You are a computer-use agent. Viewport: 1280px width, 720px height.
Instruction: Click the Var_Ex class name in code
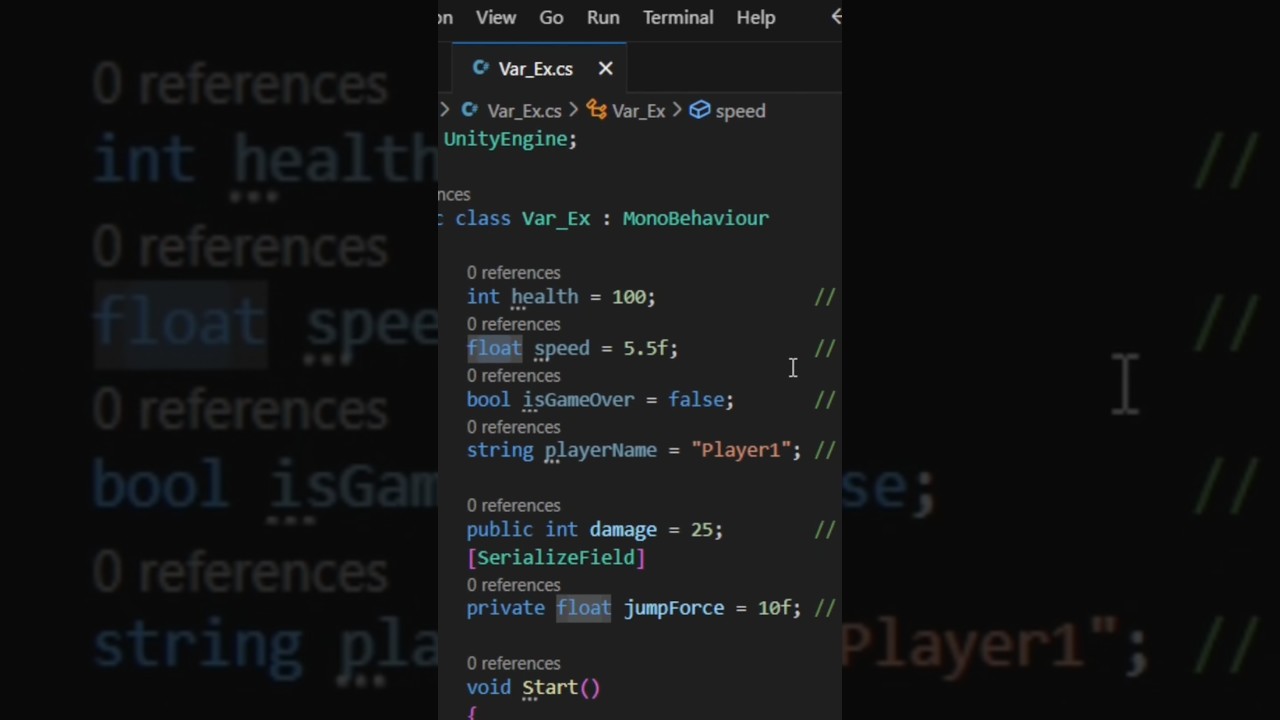(x=556, y=218)
